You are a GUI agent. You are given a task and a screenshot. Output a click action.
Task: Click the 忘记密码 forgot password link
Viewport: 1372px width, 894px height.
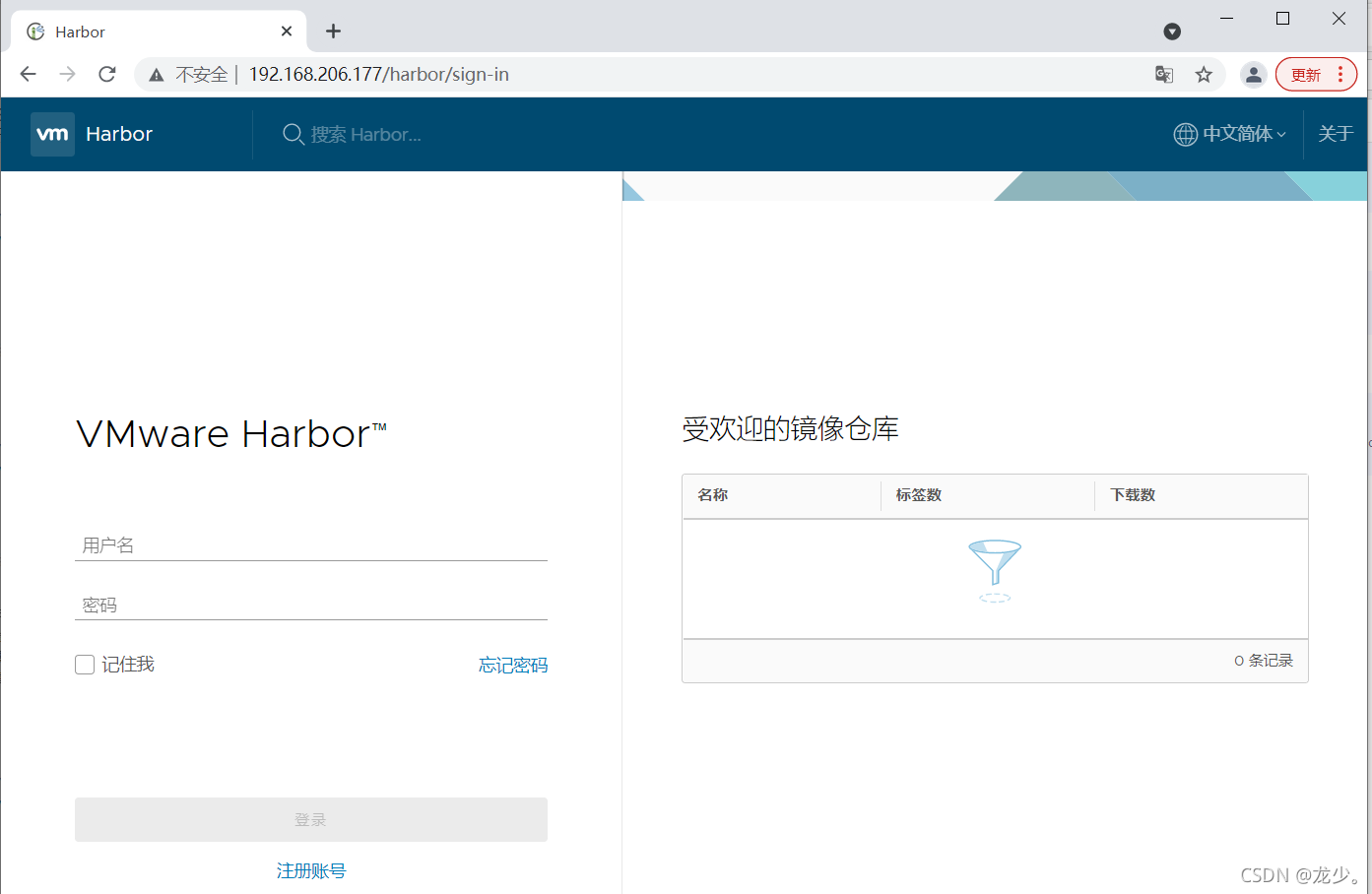pyautogui.click(x=513, y=666)
